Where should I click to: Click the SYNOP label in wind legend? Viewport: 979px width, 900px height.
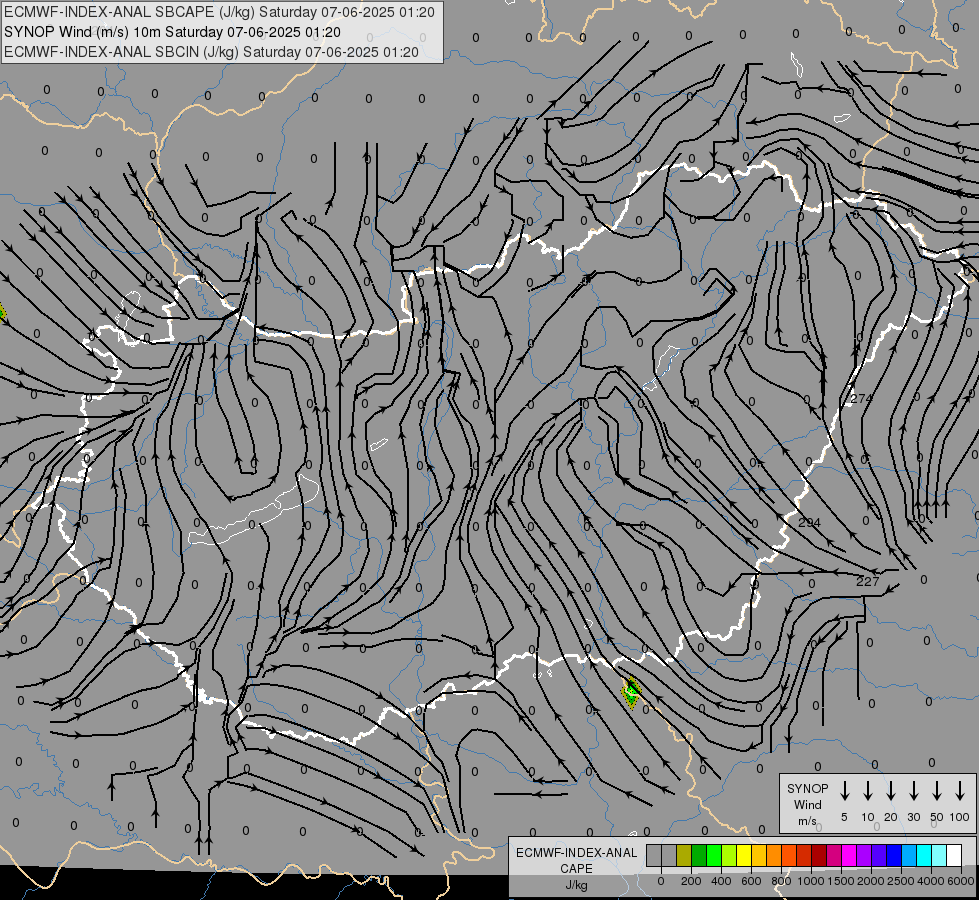coord(807,788)
